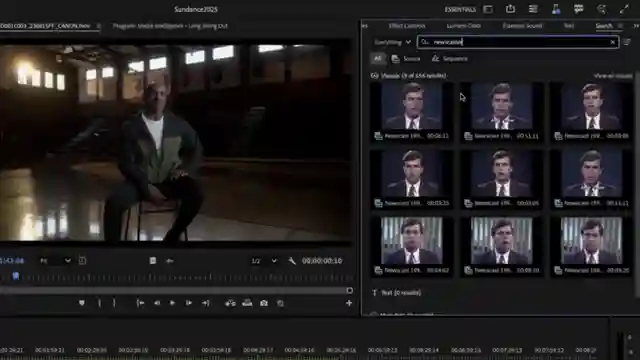The width and height of the screenshot is (640, 360).
Task: Switch to the Effect Controls tab
Action: pyautogui.click(x=407, y=26)
